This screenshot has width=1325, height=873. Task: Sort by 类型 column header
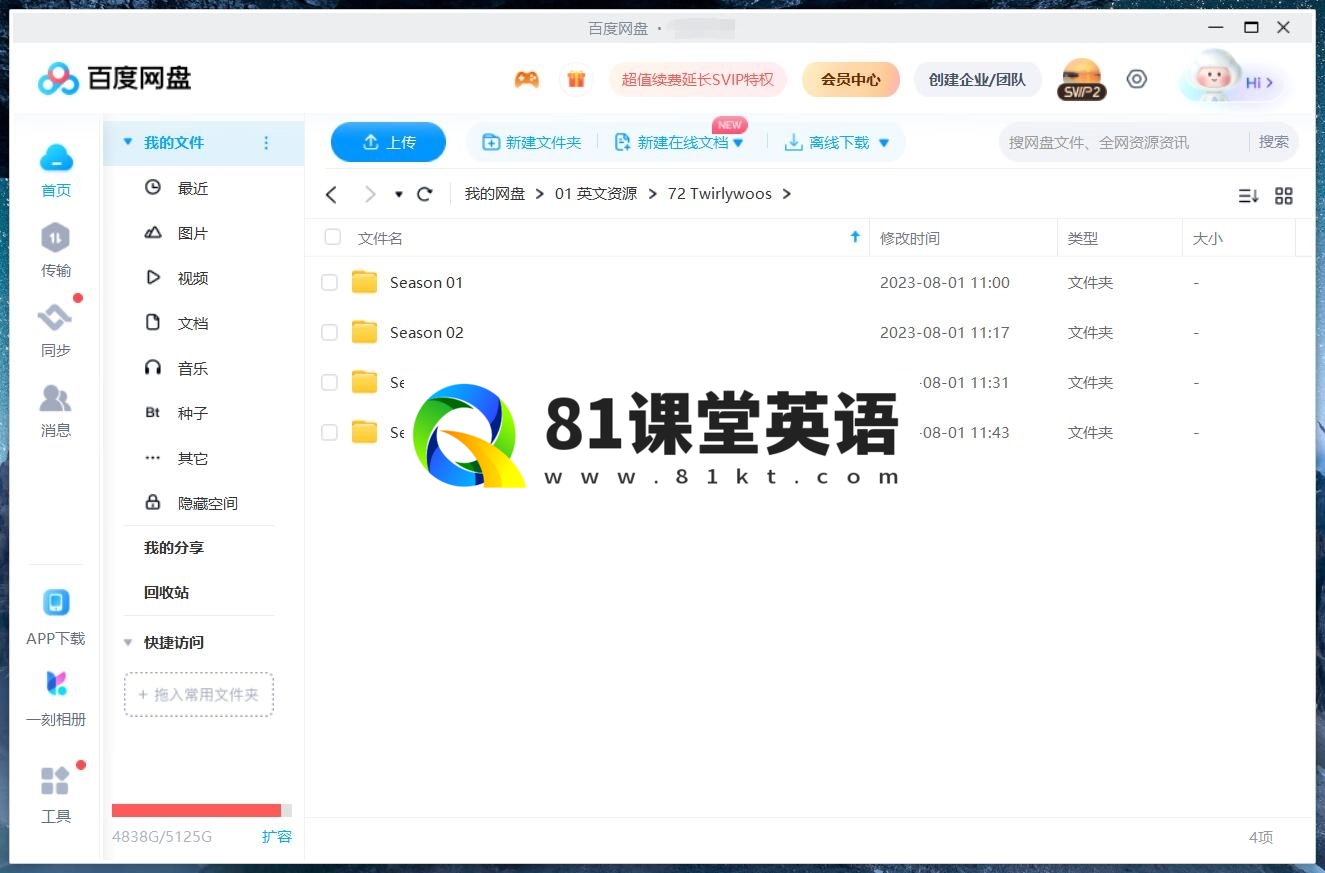1082,238
